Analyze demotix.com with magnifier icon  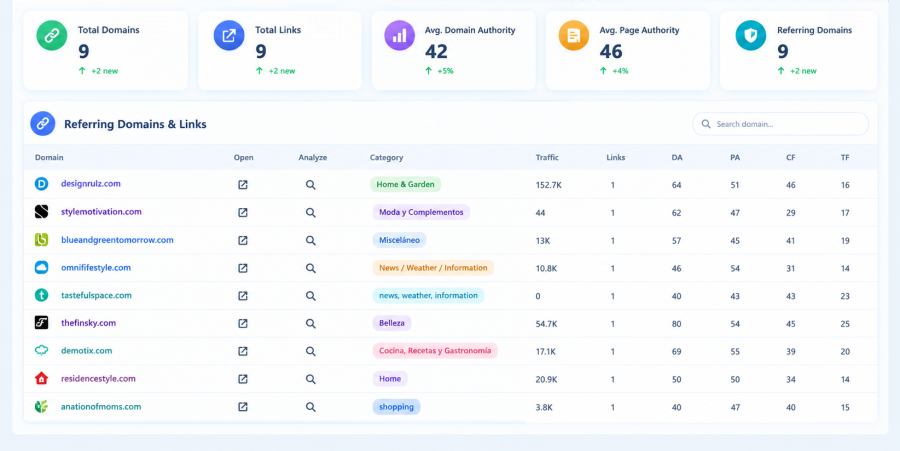pyautogui.click(x=311, y=351)
